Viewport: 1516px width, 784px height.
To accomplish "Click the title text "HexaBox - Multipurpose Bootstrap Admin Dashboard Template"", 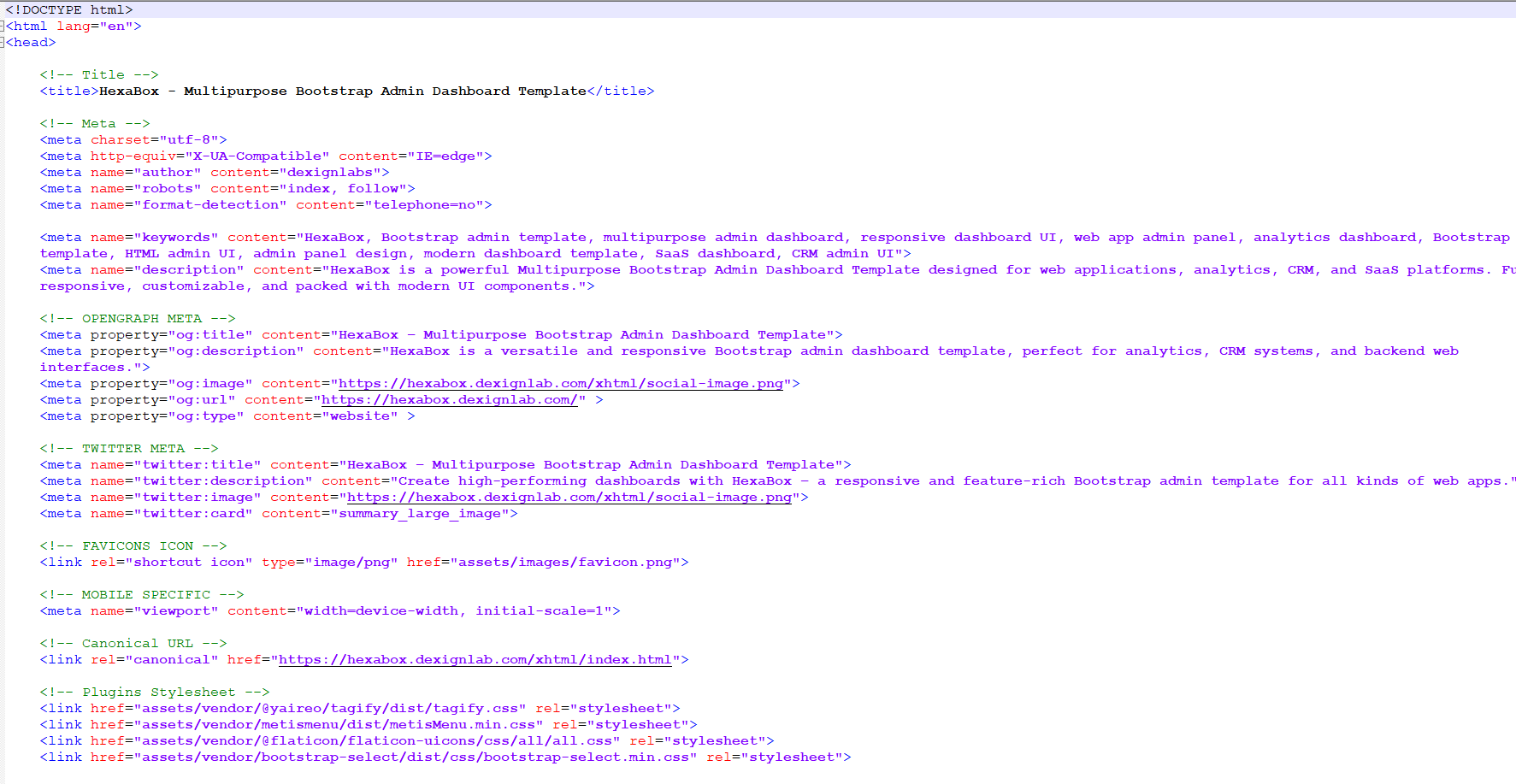I will 343,91.
